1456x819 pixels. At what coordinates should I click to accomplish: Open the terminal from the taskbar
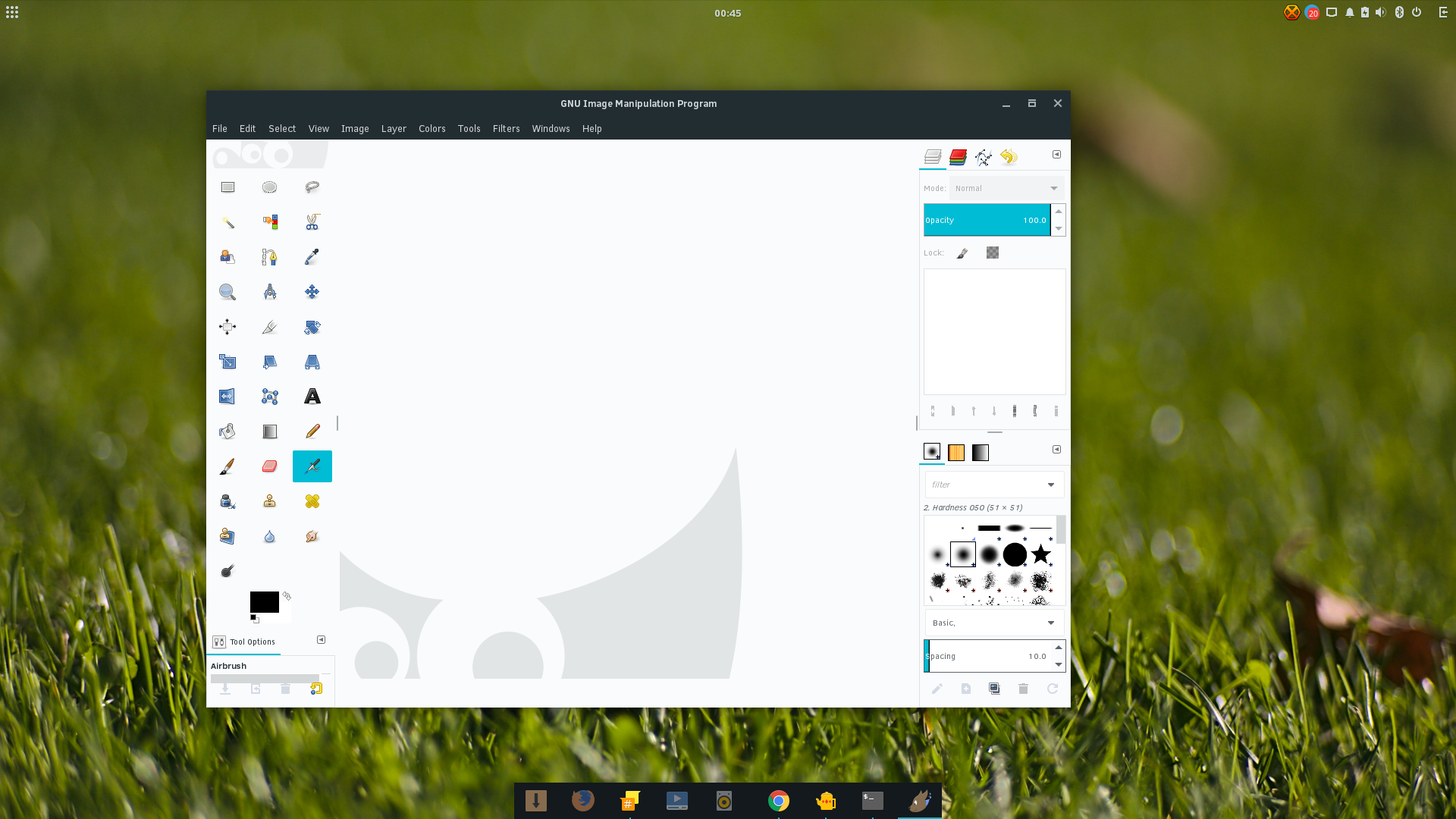click(873, 801)
